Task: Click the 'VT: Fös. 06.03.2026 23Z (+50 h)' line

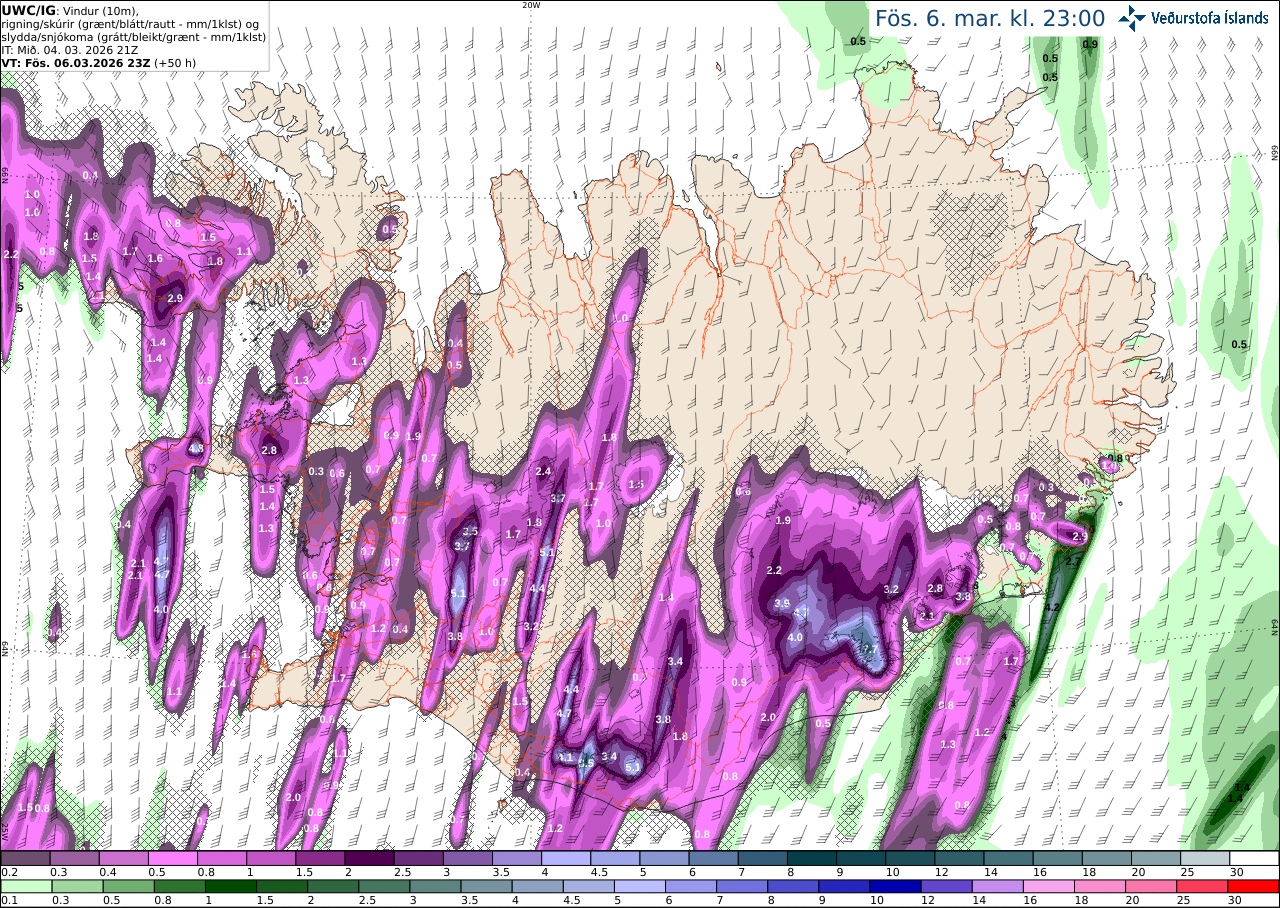Action: [98, 62]
